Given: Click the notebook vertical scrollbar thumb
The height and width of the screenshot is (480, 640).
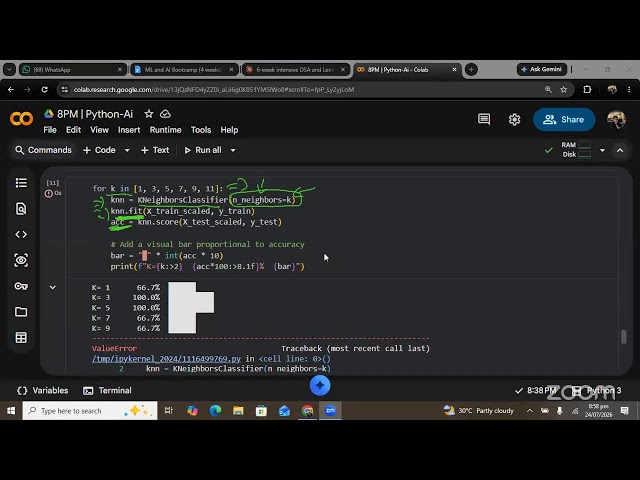Looking at the screenshot, I should (623, 337).
